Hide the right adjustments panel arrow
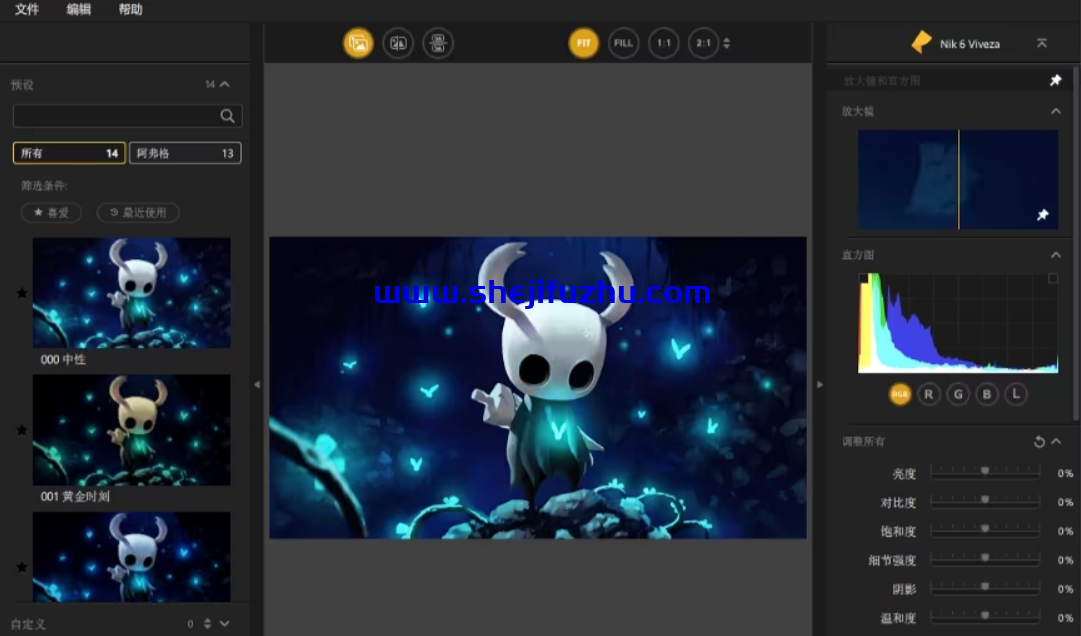Screen dimensions: 1081x636 (820, 384)
